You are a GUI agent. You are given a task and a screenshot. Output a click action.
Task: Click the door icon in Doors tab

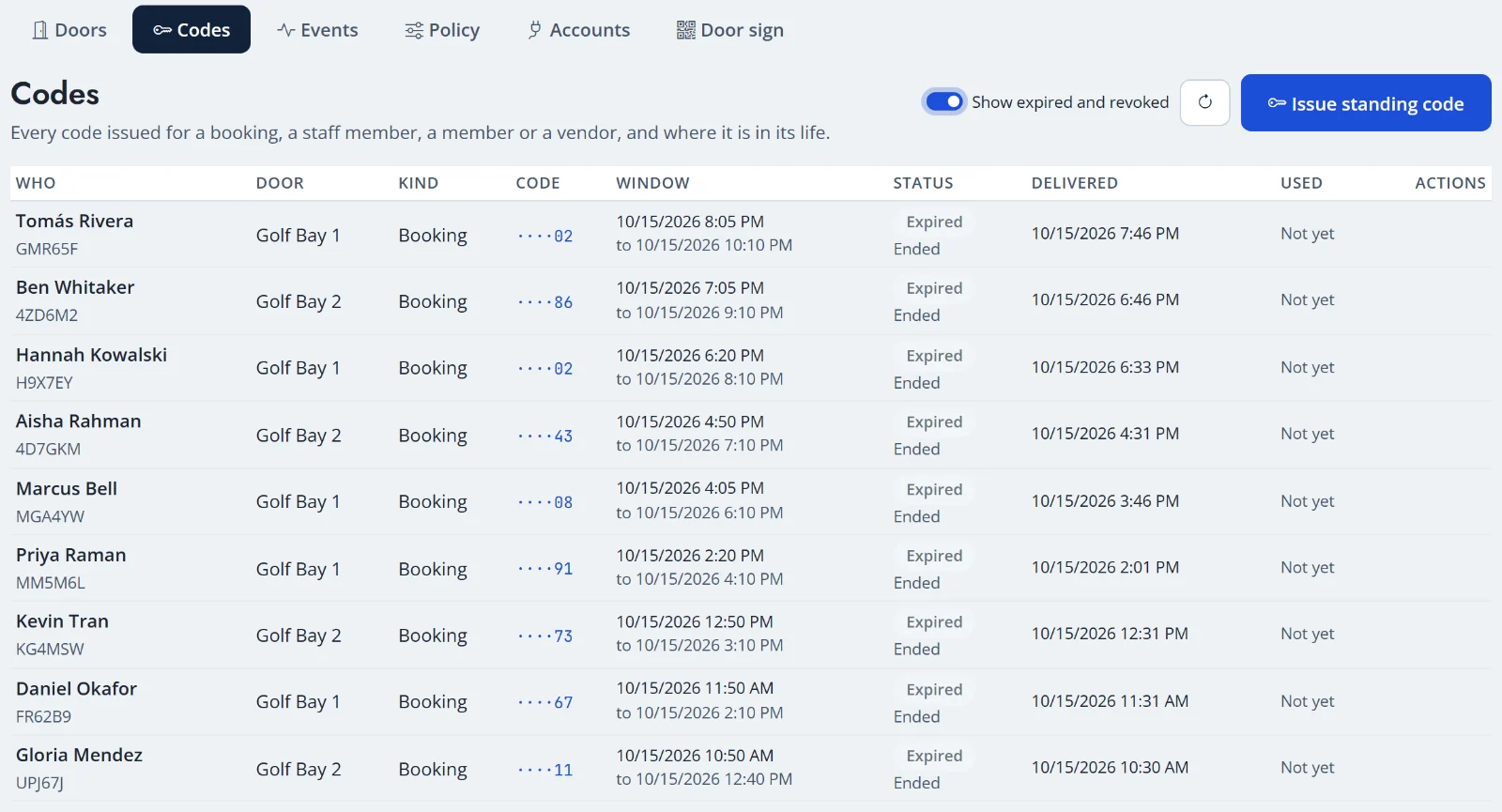click(x=40, y=30)
